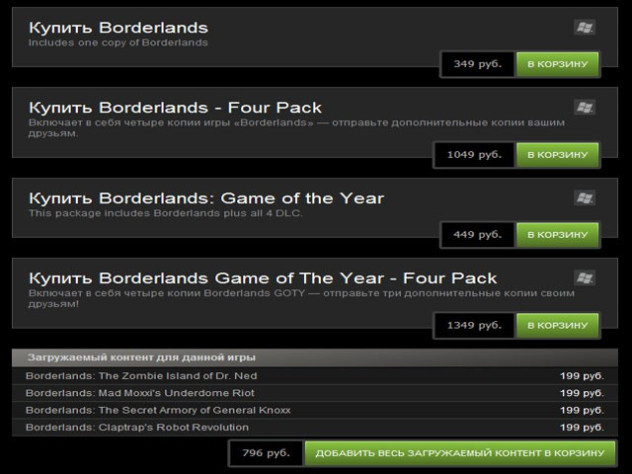Click Windows icon in Four Pack package

(584, 107)
